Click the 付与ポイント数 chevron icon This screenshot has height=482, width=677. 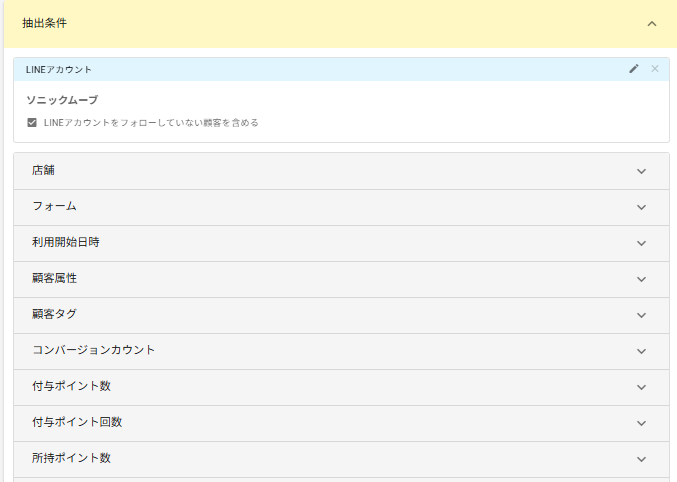tap(641, 387)
